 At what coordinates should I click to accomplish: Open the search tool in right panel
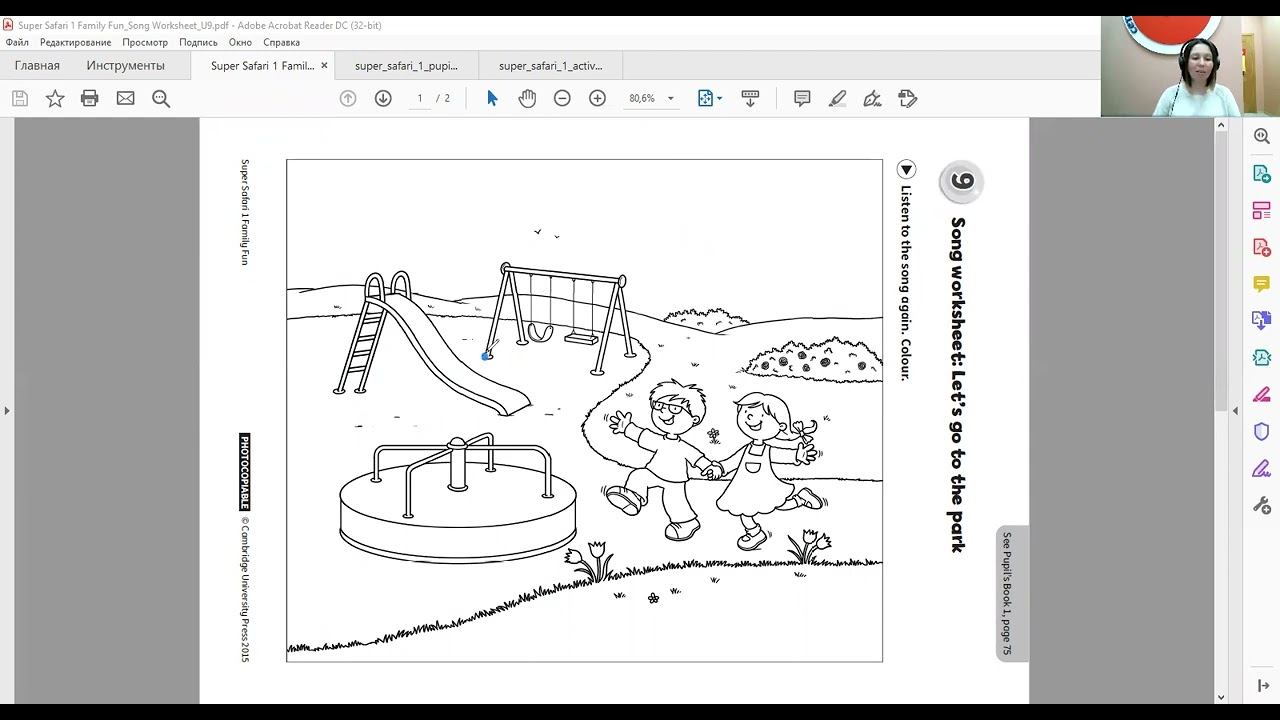(1262, 136)
